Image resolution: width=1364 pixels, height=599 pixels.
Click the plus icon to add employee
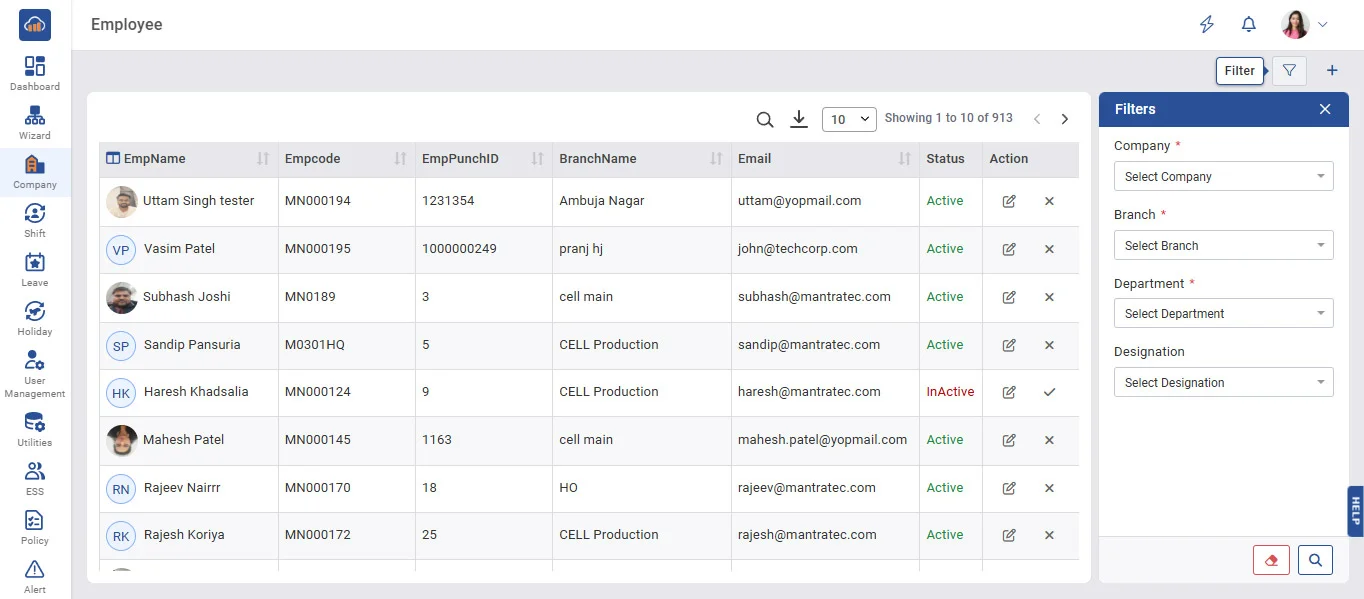[1332, 71]
